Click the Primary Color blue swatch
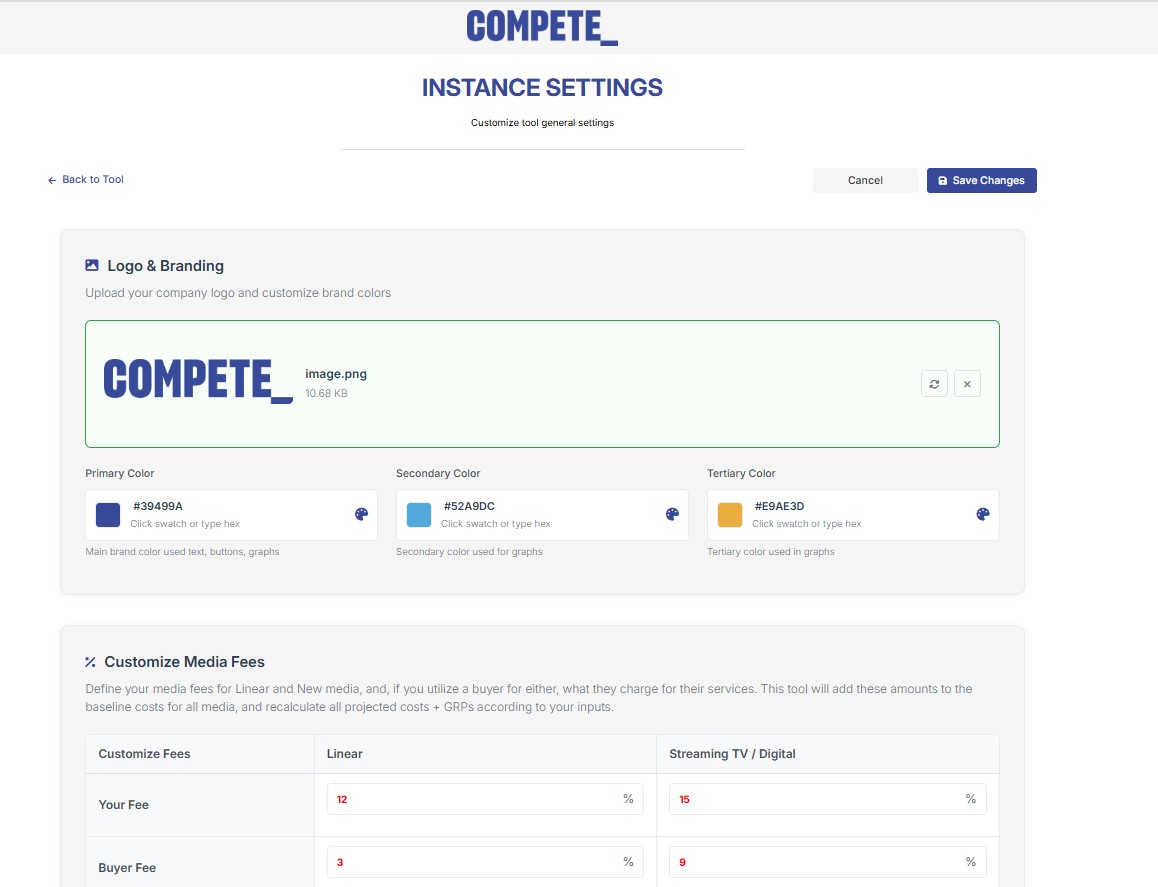1158x887 pixels. [108, 515]
